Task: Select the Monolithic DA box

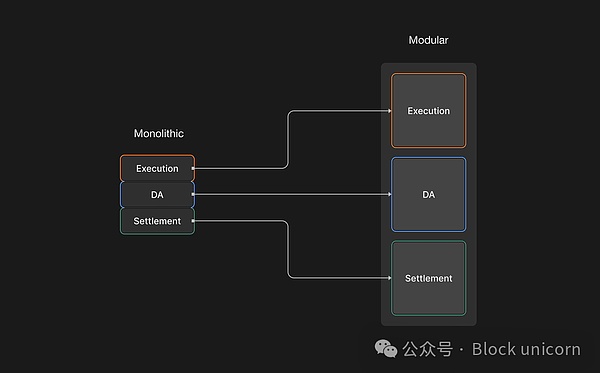Action: 157,194
